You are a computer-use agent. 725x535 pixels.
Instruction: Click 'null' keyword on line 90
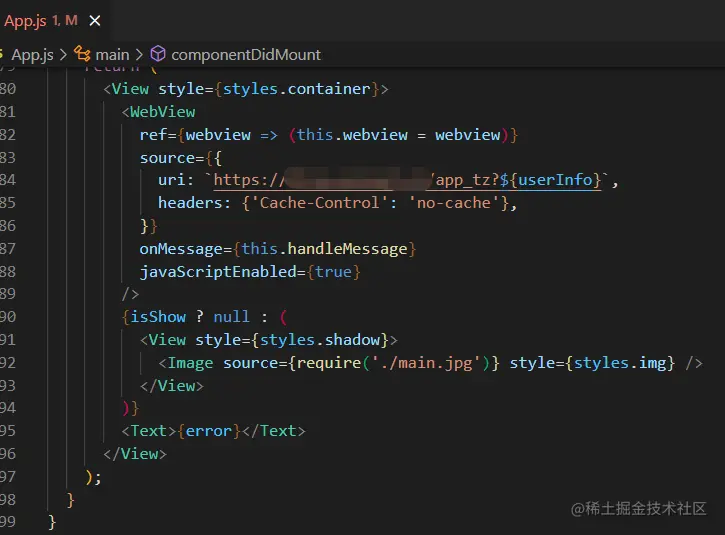coord(232,317)
